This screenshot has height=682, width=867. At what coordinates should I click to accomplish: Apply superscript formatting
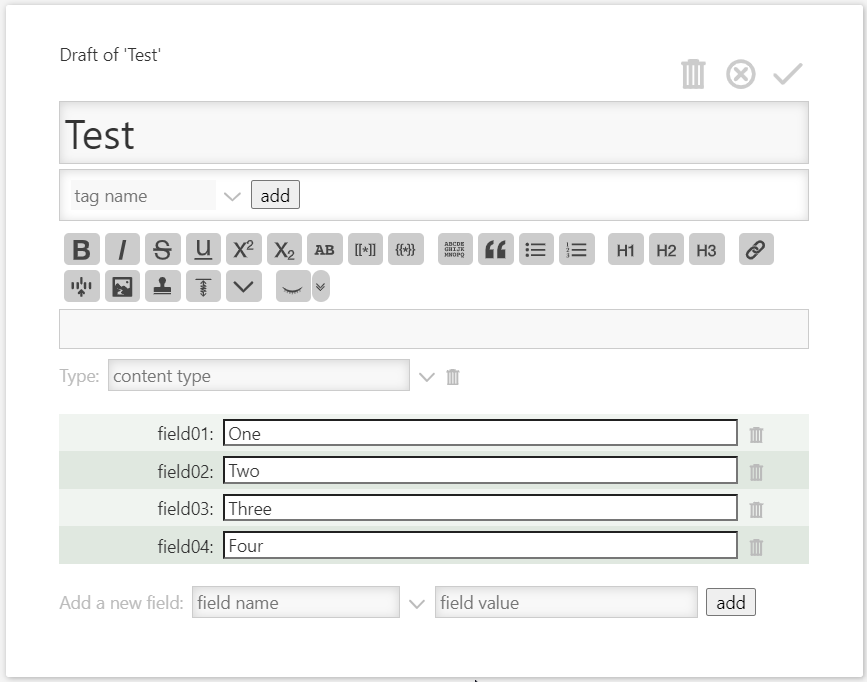click(243, 249)
